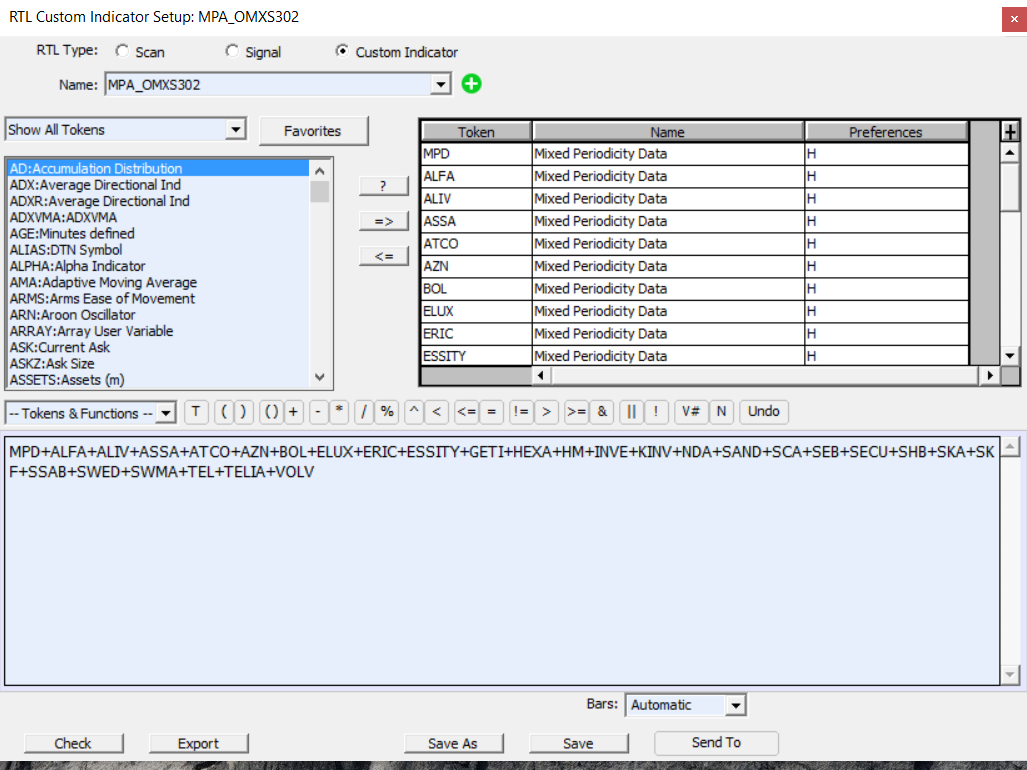
Task: Select Custom Indicator radio button
Action: tap(342, 51)
